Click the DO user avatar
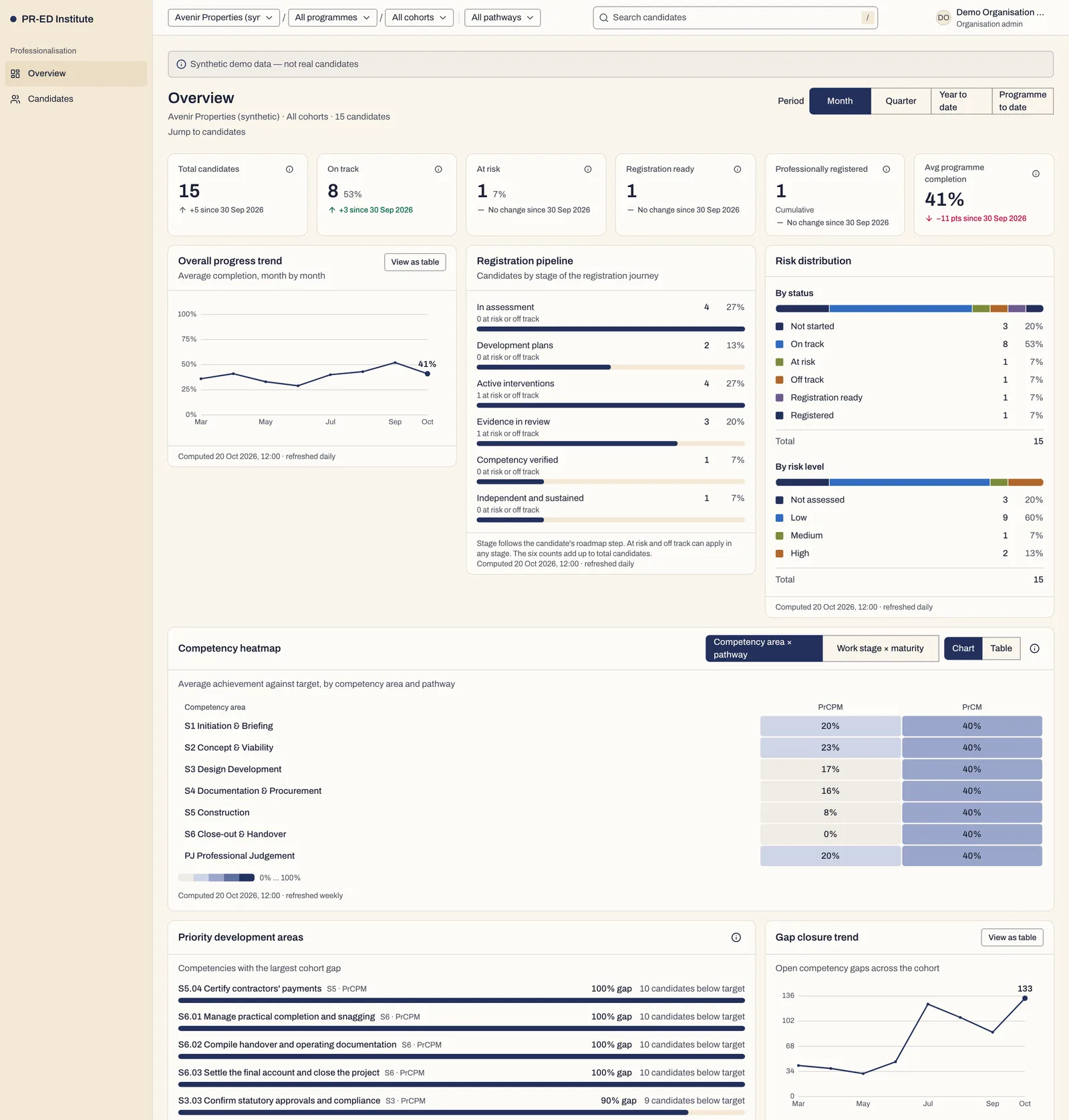This screenshot has width=1069, height=1120. click(x=943, y=18)
